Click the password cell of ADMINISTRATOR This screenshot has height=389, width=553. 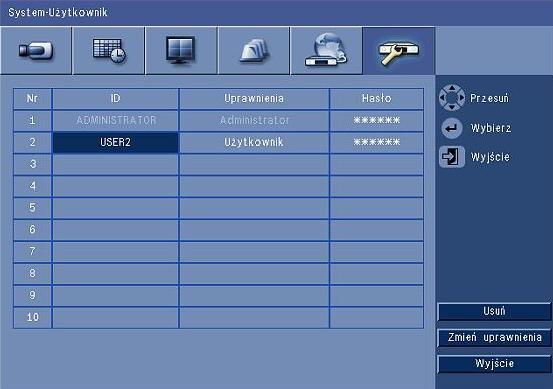point(377,121)
